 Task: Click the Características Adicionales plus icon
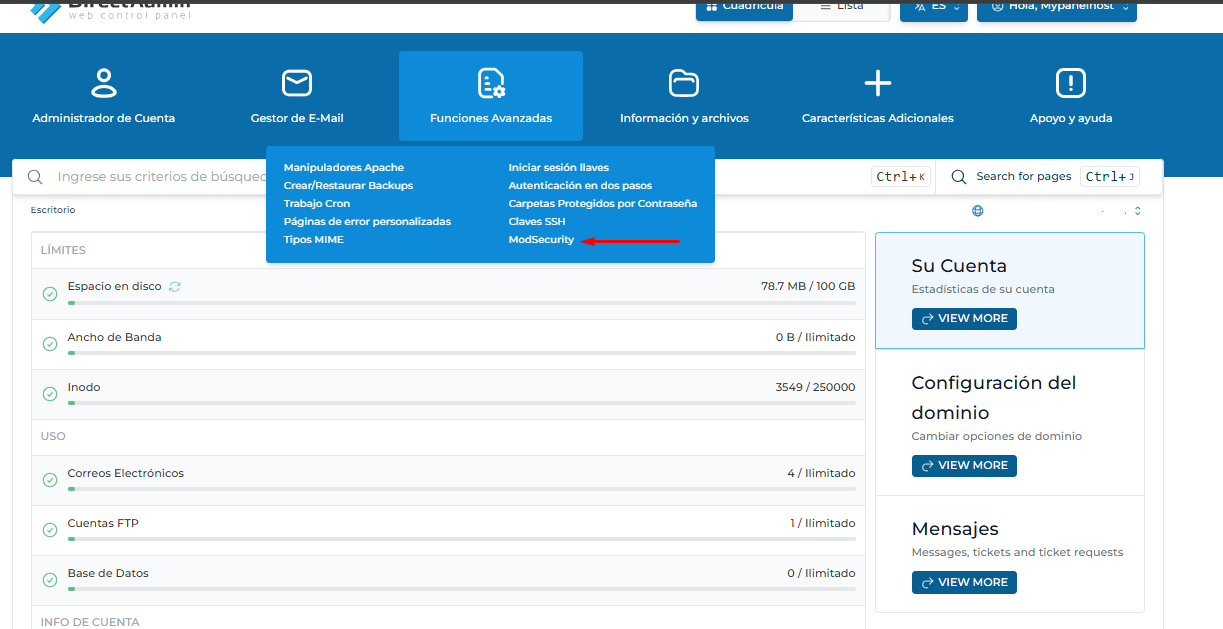(x=877, y=83)
